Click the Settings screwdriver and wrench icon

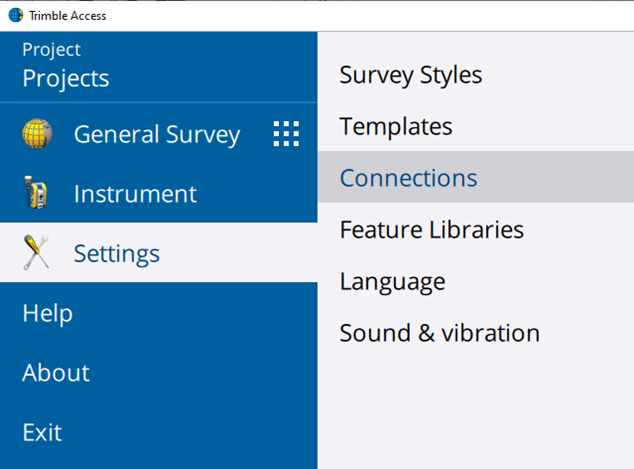[36, 252]
